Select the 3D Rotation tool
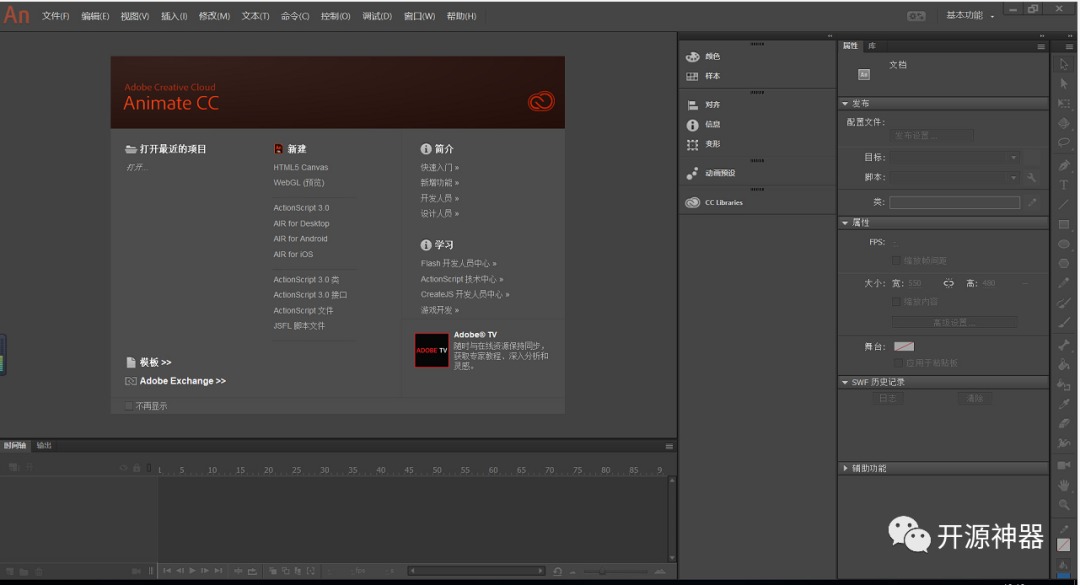Screen dimensions: 1080x585 pos(1064,123)
